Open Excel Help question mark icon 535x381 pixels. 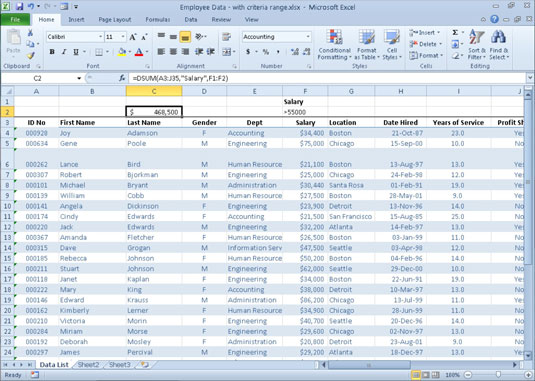point(494,19)
